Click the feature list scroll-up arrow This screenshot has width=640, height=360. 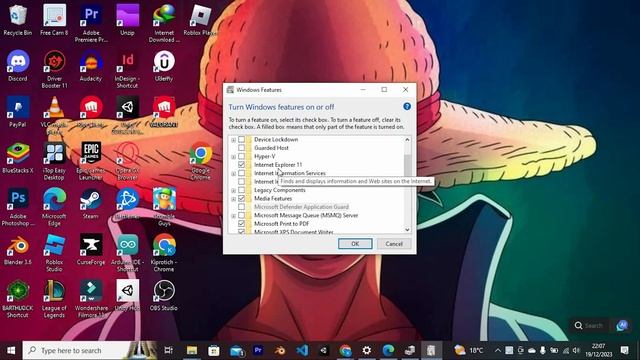pyautogui.click(x=407, y=140)
